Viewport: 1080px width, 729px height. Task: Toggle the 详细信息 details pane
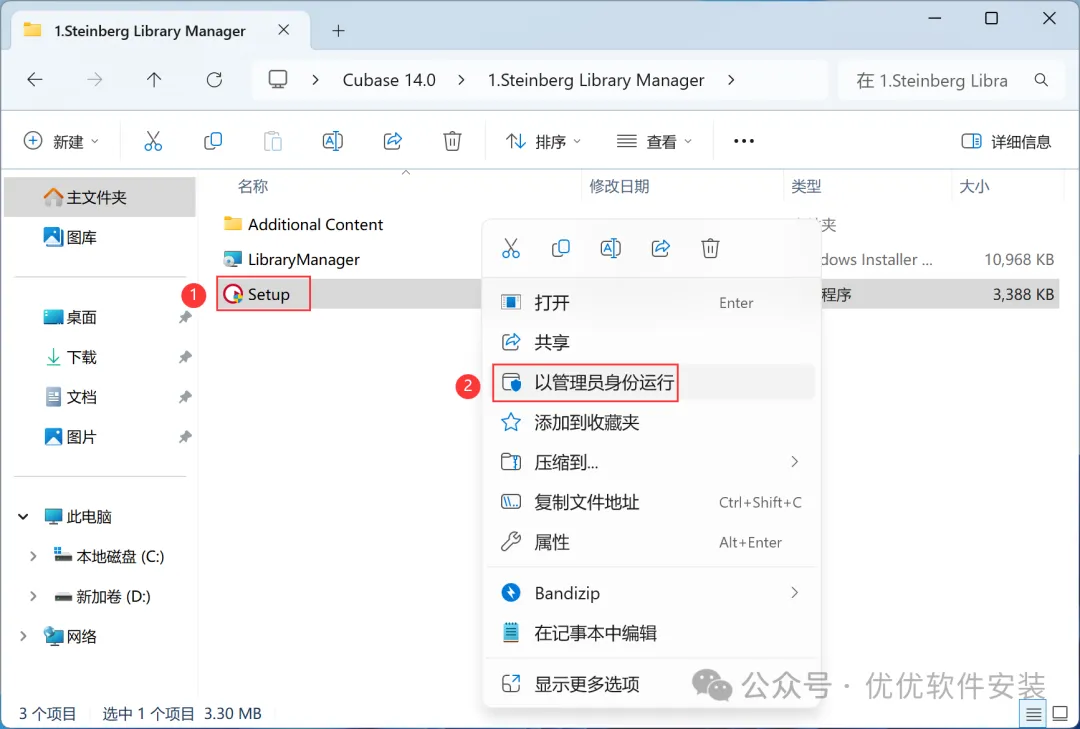pos(1006,141)
